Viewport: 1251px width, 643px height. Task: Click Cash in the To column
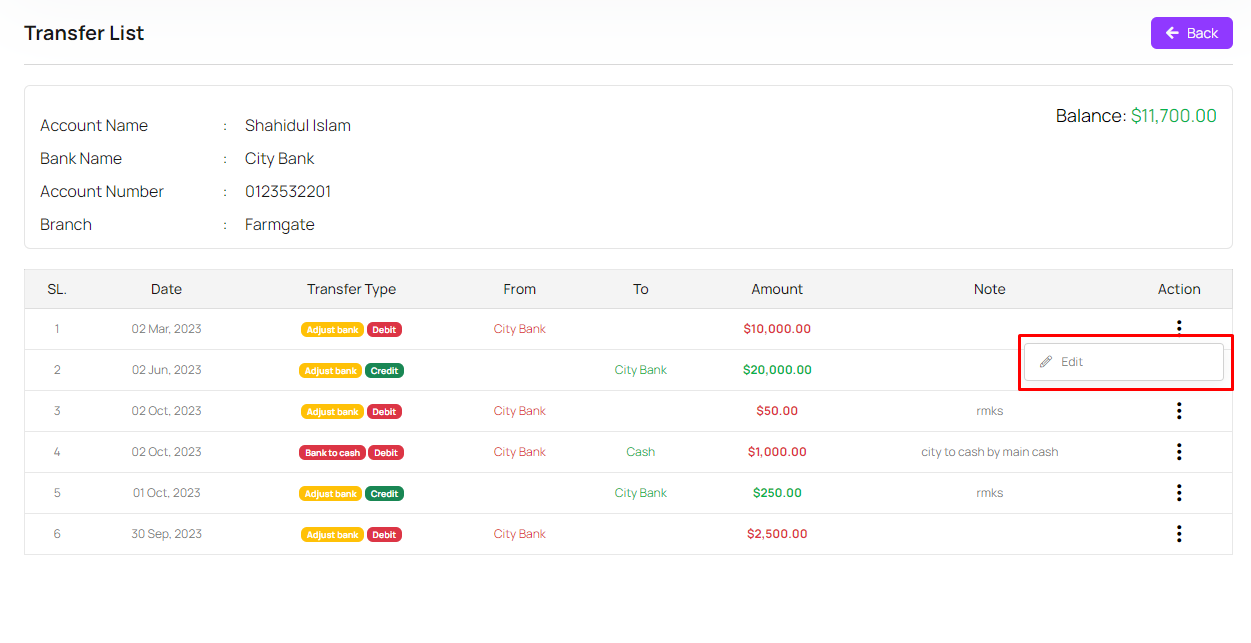640,452
